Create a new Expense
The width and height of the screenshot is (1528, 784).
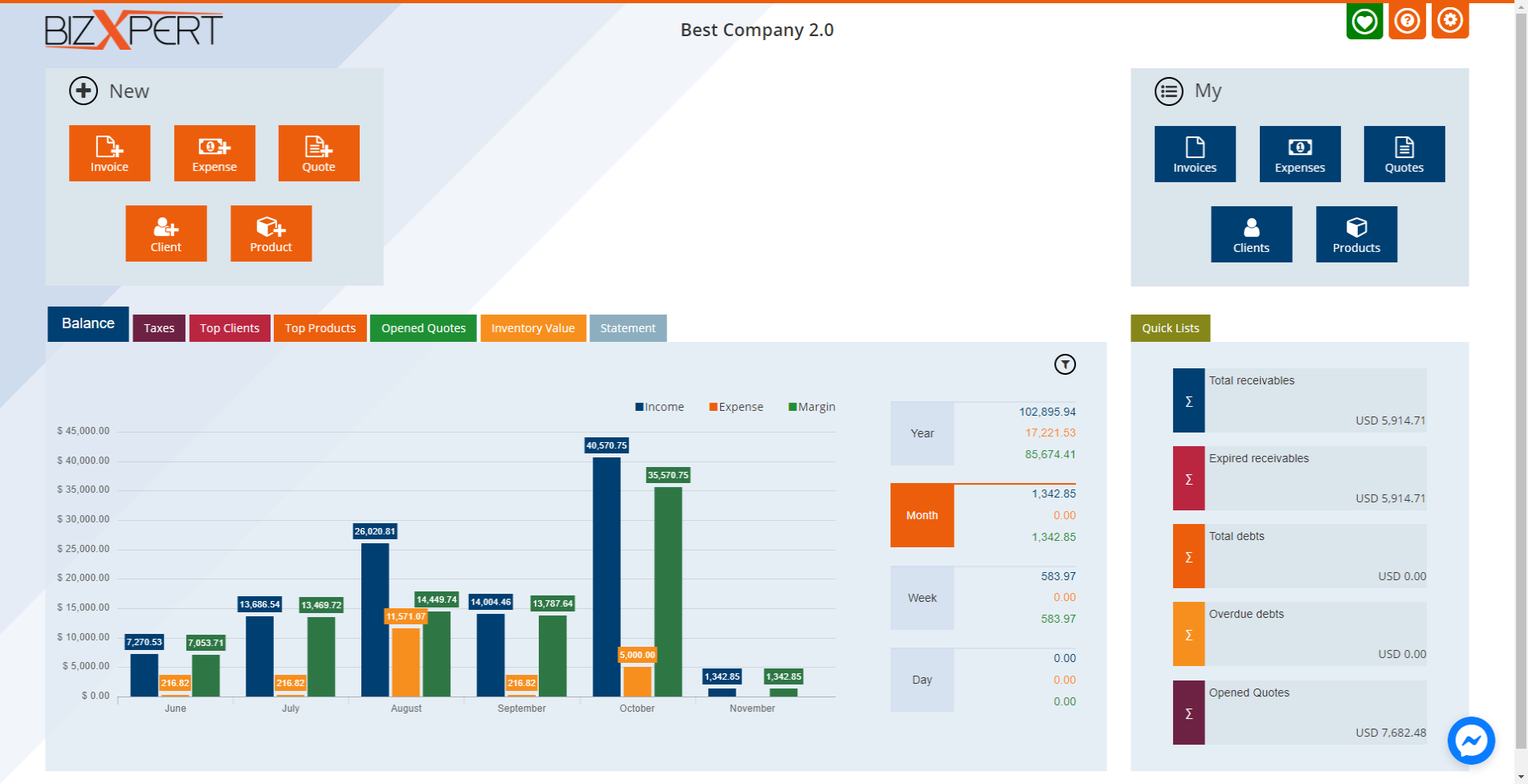click(x=214, y=152)
